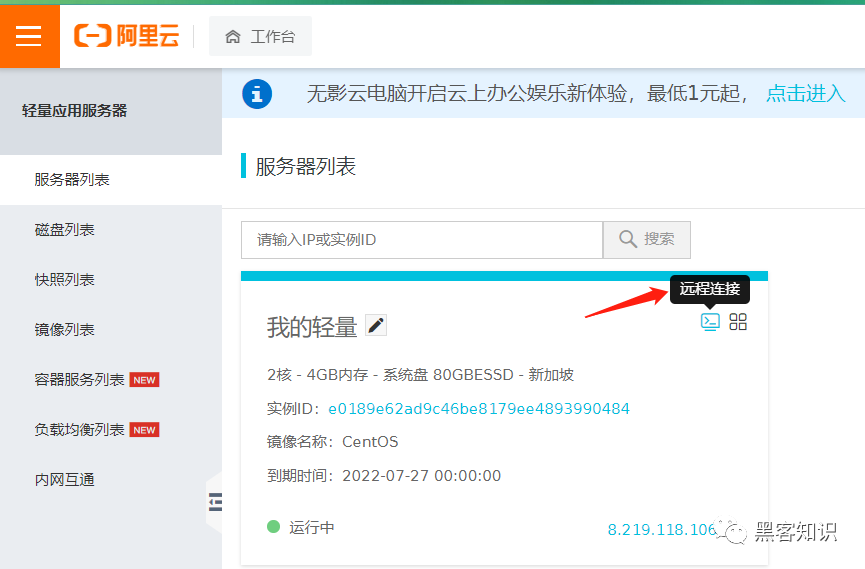The width and height of the screenshot is (865, 569).
Task: Open remote connection terminal icon
Action: coord(710,322)
